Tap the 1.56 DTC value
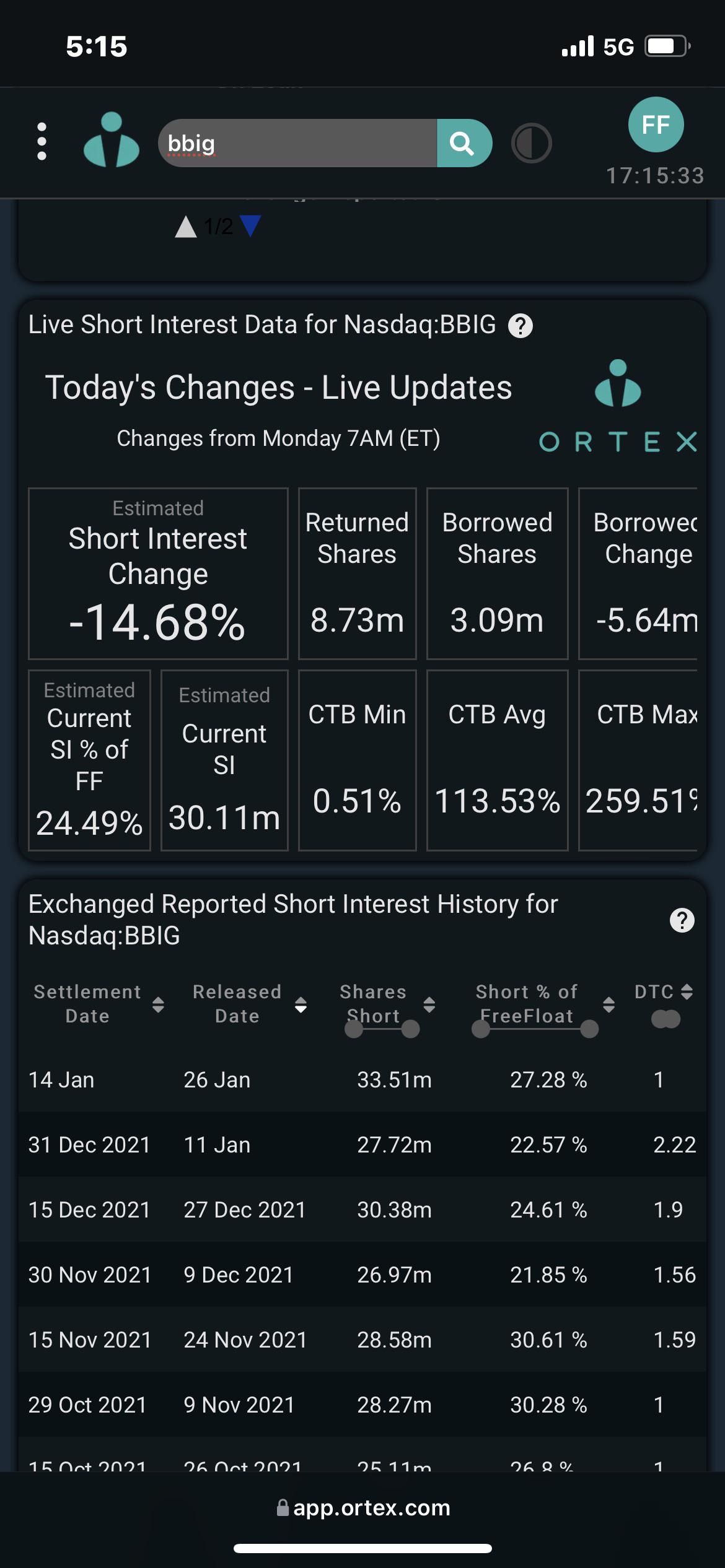This screenshot has width=725, height=1568. (674, 1275)
